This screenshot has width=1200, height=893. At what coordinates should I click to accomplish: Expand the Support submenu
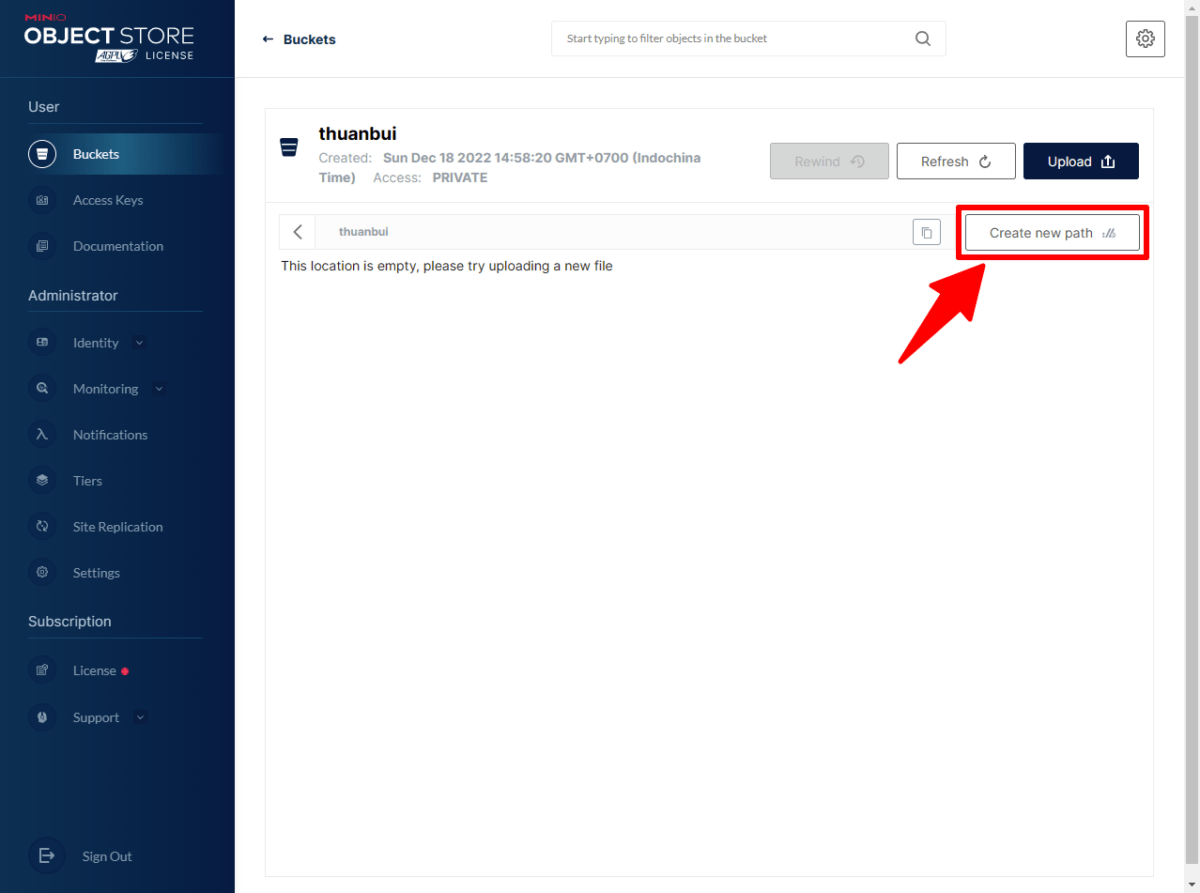coord(139,718)
